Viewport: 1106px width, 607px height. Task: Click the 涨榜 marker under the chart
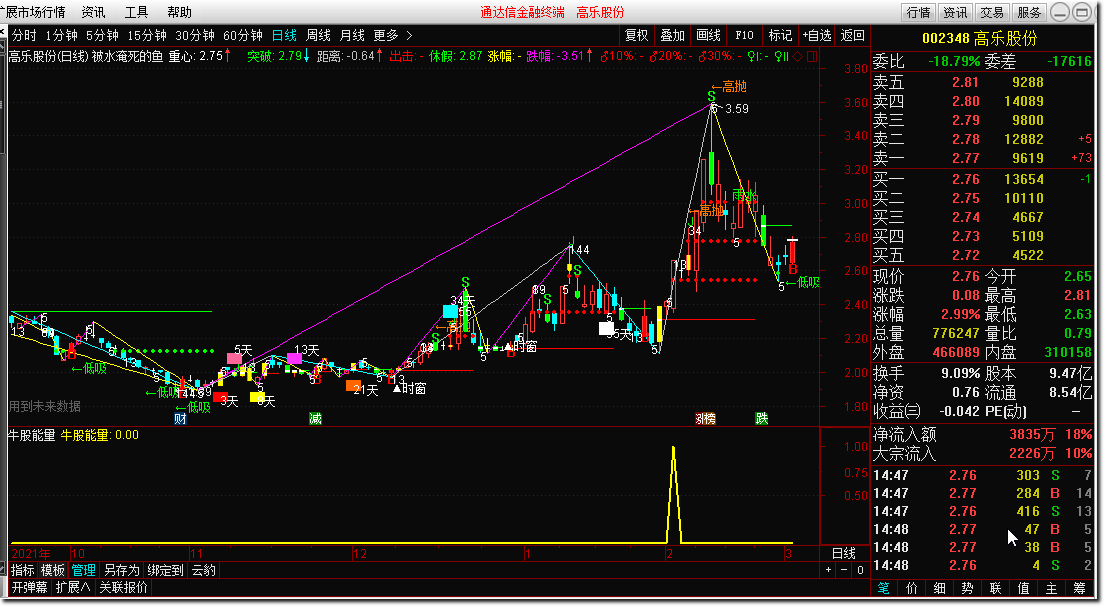point(705,419)
